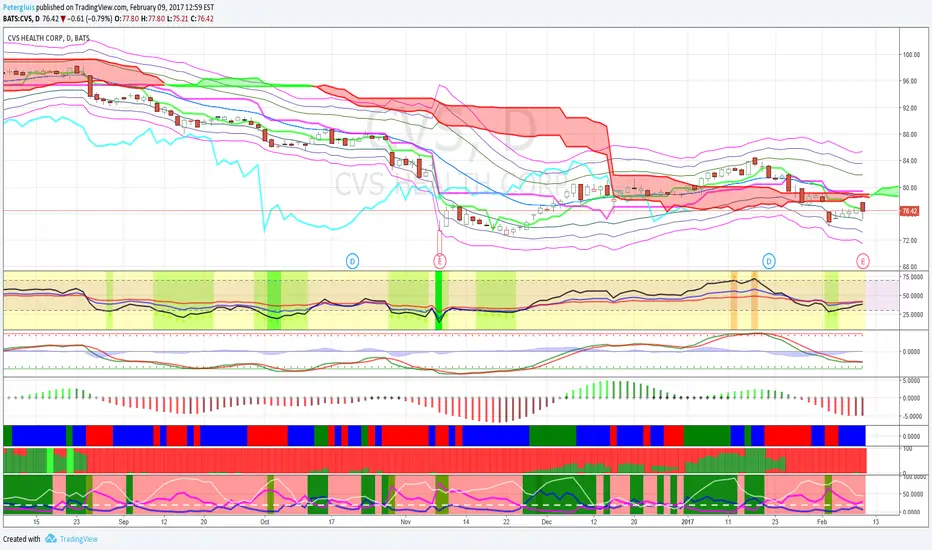Click the 2017 date axis label
The height and width of the screenshot is (550, 932).
687,522
